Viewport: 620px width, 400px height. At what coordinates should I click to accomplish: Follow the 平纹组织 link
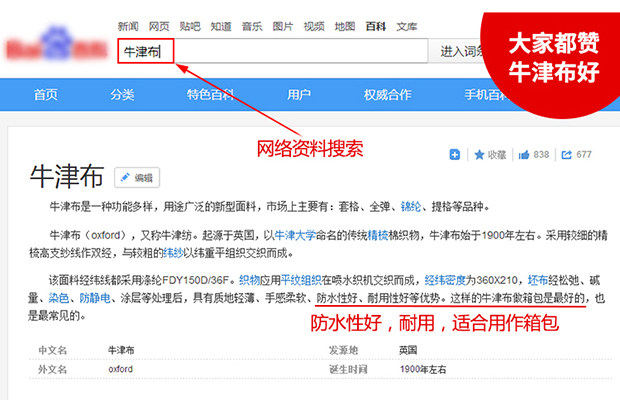(301, 280)
